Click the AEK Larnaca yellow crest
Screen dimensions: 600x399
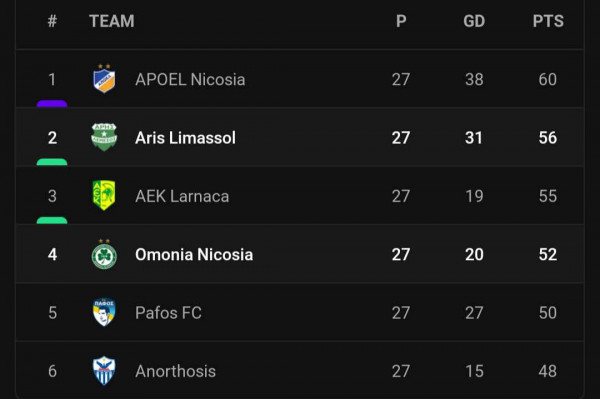tap(104, 195)
